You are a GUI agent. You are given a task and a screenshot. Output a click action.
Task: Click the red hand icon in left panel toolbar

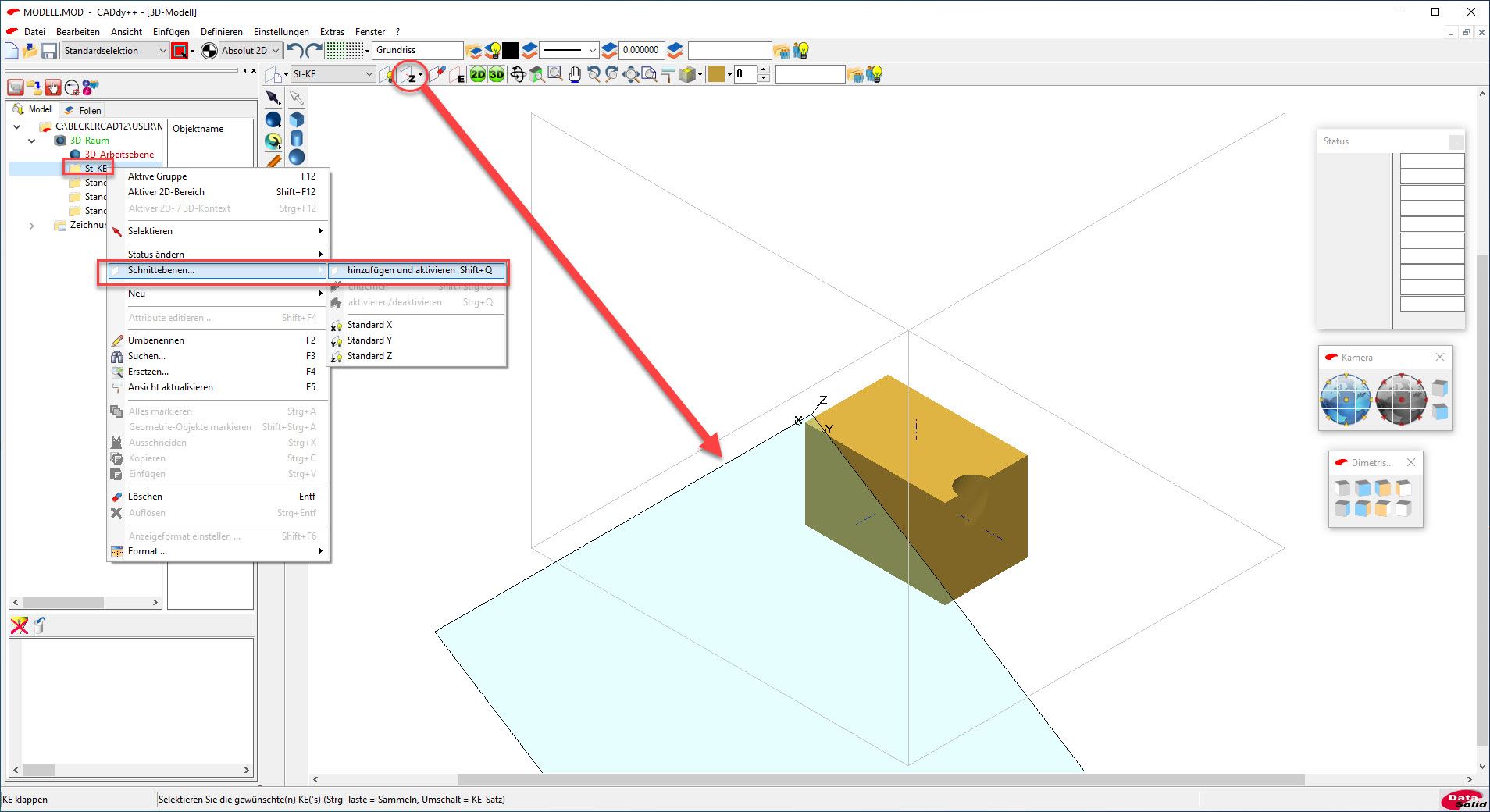point(53,87)
